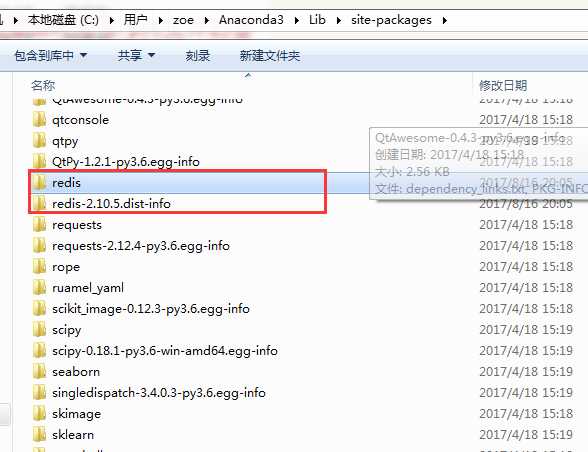The width and height of the screenshot is (588, 452).
Task: Select scikit_image-0.12.3-py3.6.egg-info folder name
Action: click(x=151, y=309)
